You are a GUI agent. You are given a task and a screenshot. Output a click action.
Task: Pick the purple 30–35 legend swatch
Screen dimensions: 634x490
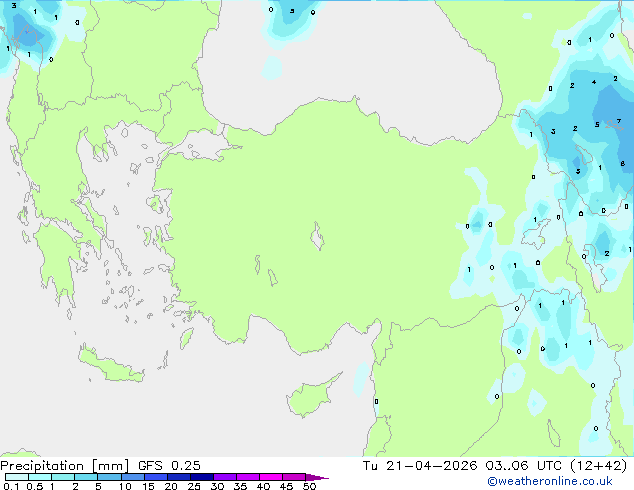coord(225,477)
